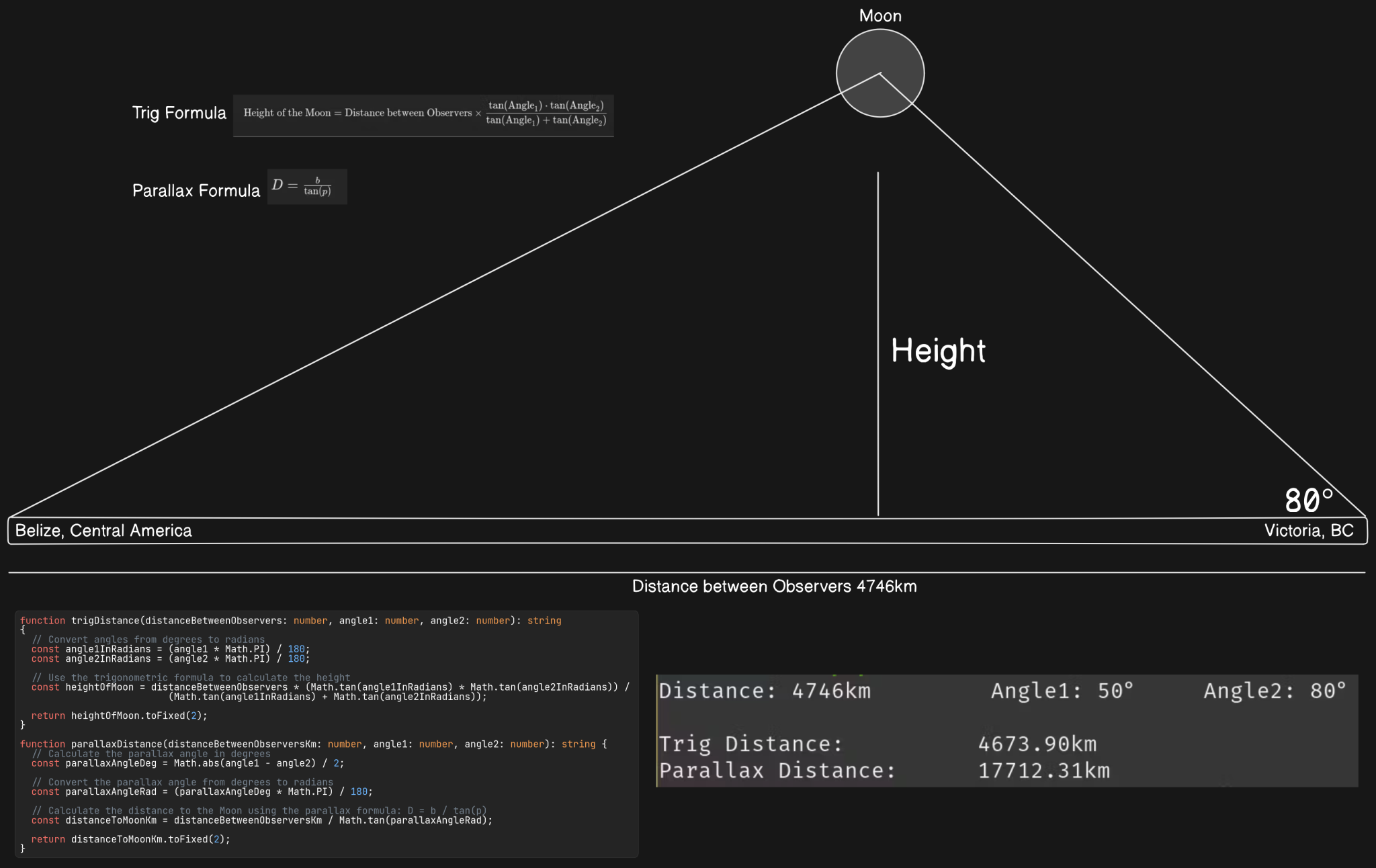This screenshot has height=868, width=1376.
Task: Click the Moon circle at the top
Action: coord(879,73)
